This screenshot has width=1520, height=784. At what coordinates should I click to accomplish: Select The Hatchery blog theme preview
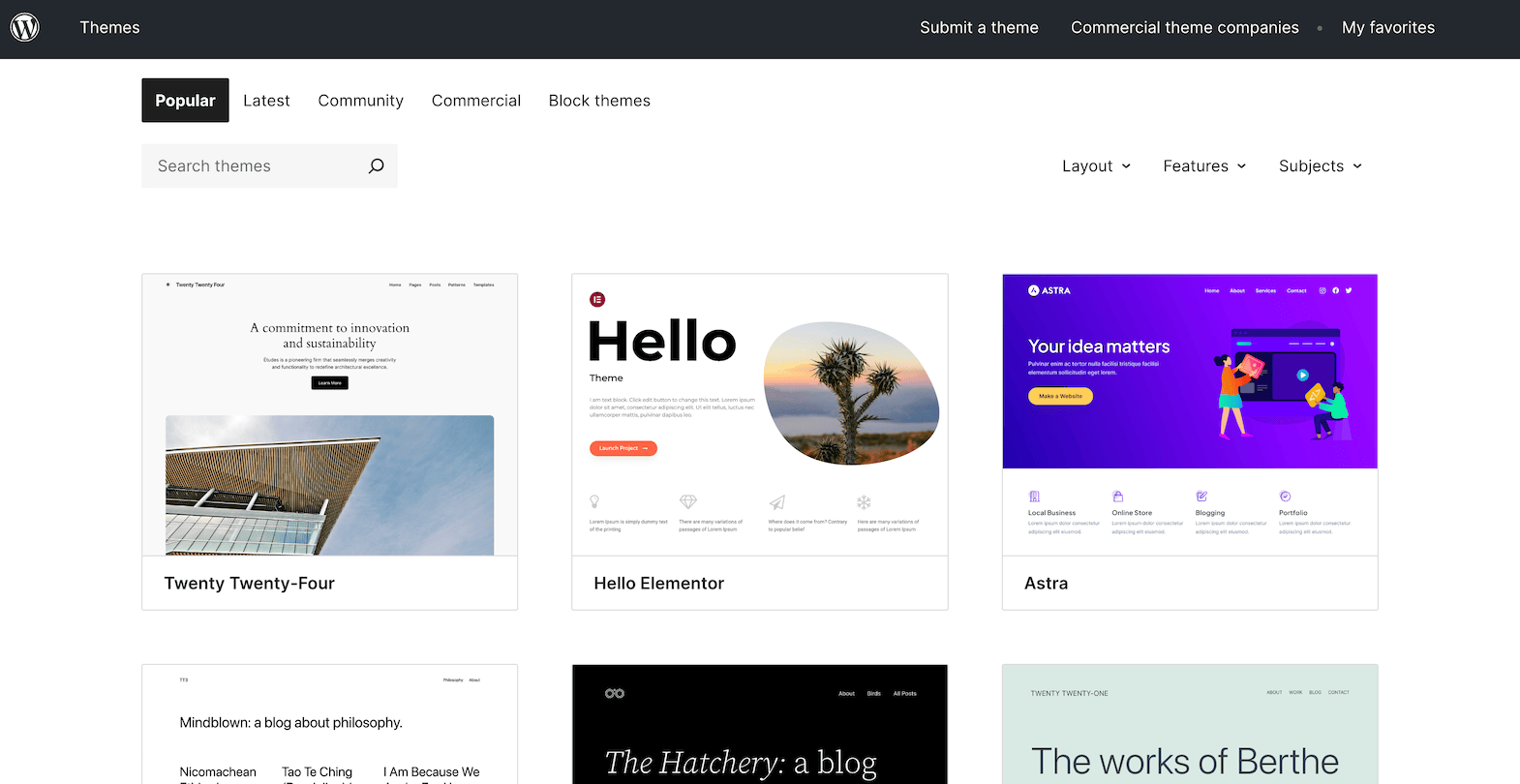(x=759, y=724)
